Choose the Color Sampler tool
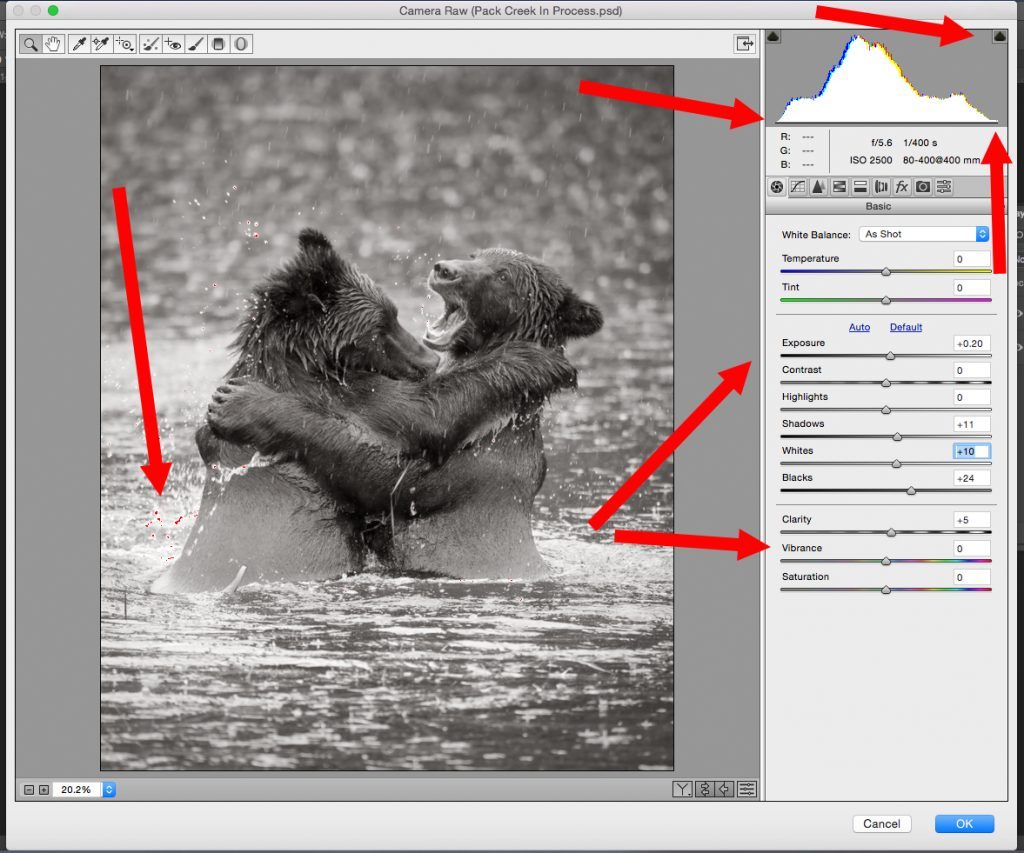Screen dimensions: 1024x853 point(100,44)
